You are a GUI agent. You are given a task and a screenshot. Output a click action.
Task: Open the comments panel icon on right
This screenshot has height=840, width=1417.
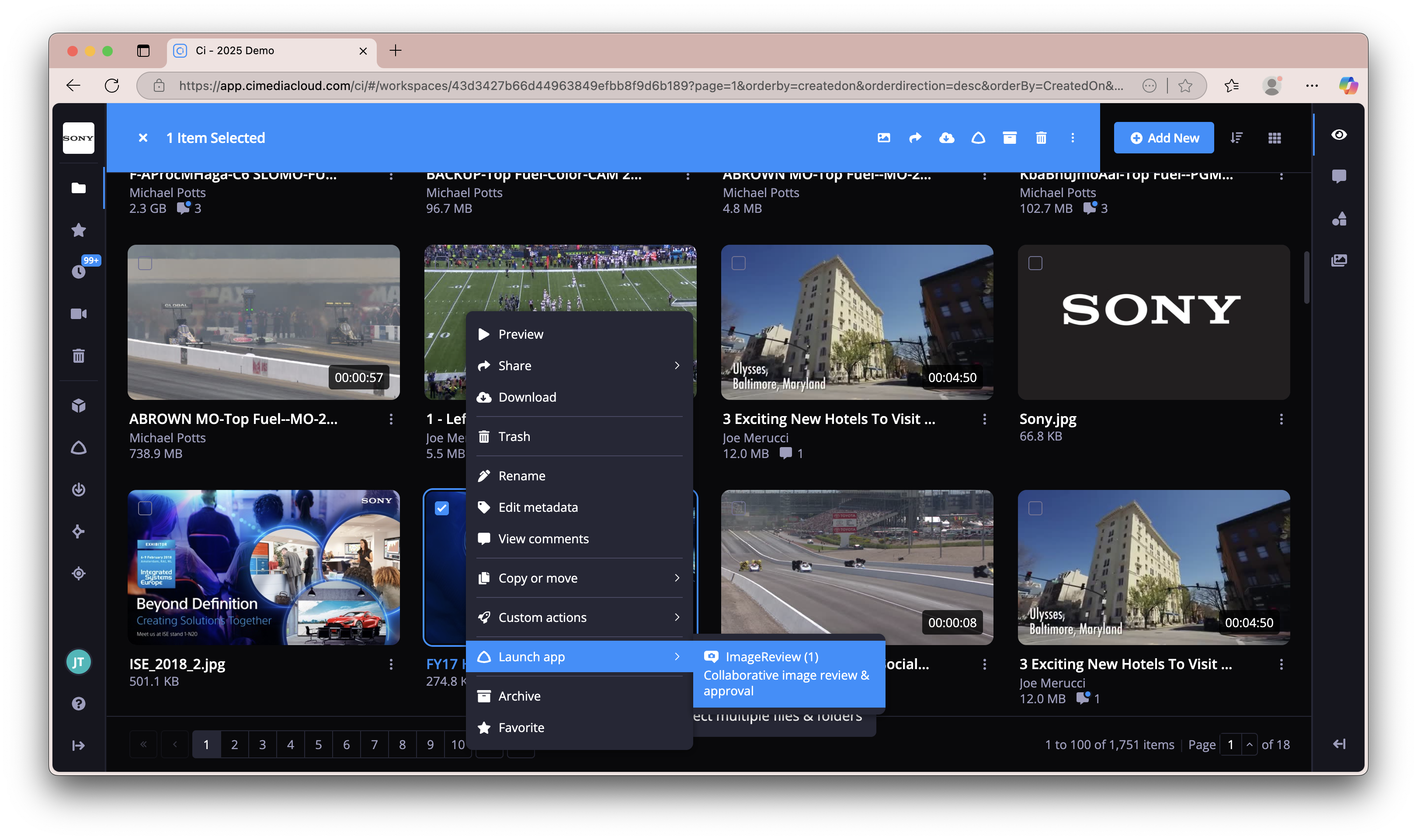(1339, 177)
